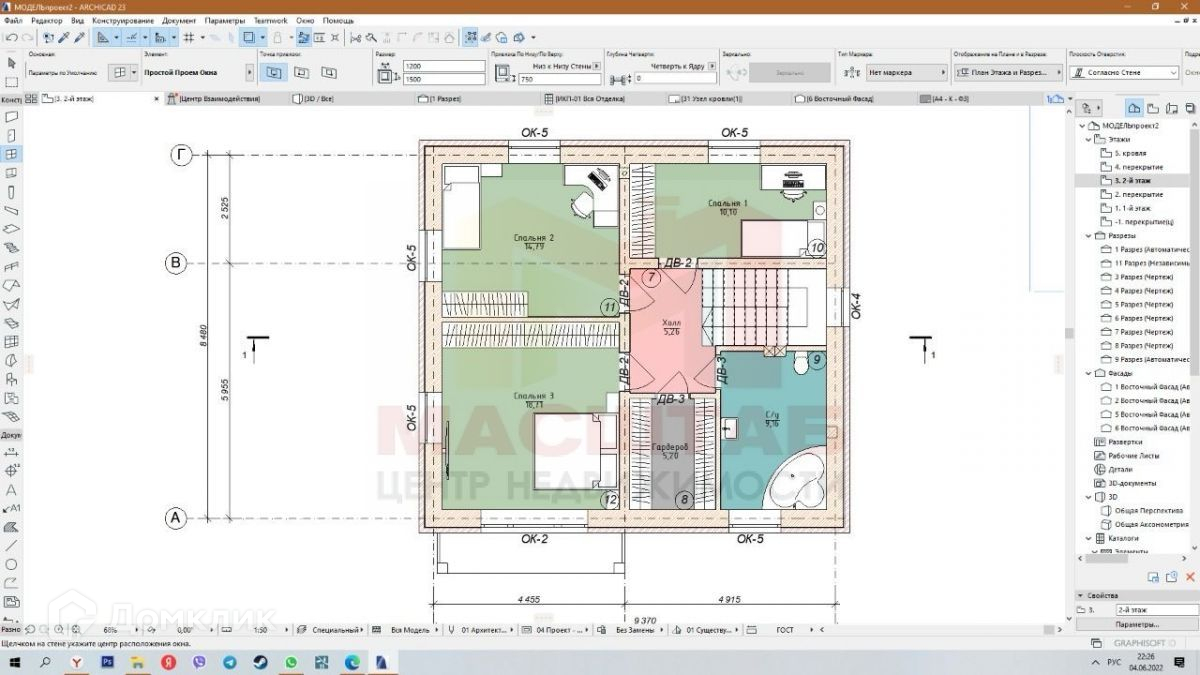
Task: Open the 'Конструирование' menu
Action: click(x=122, y=20)
